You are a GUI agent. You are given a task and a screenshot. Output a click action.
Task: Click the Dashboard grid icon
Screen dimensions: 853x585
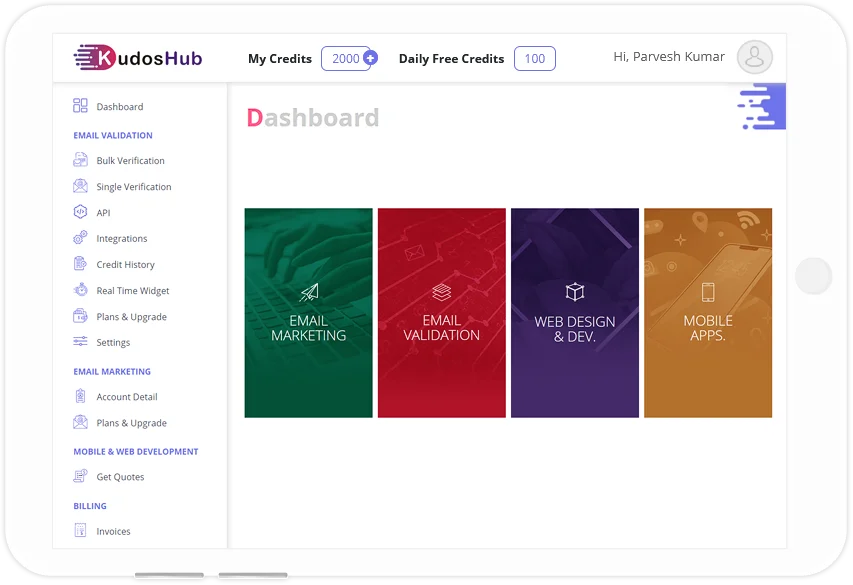81,106
